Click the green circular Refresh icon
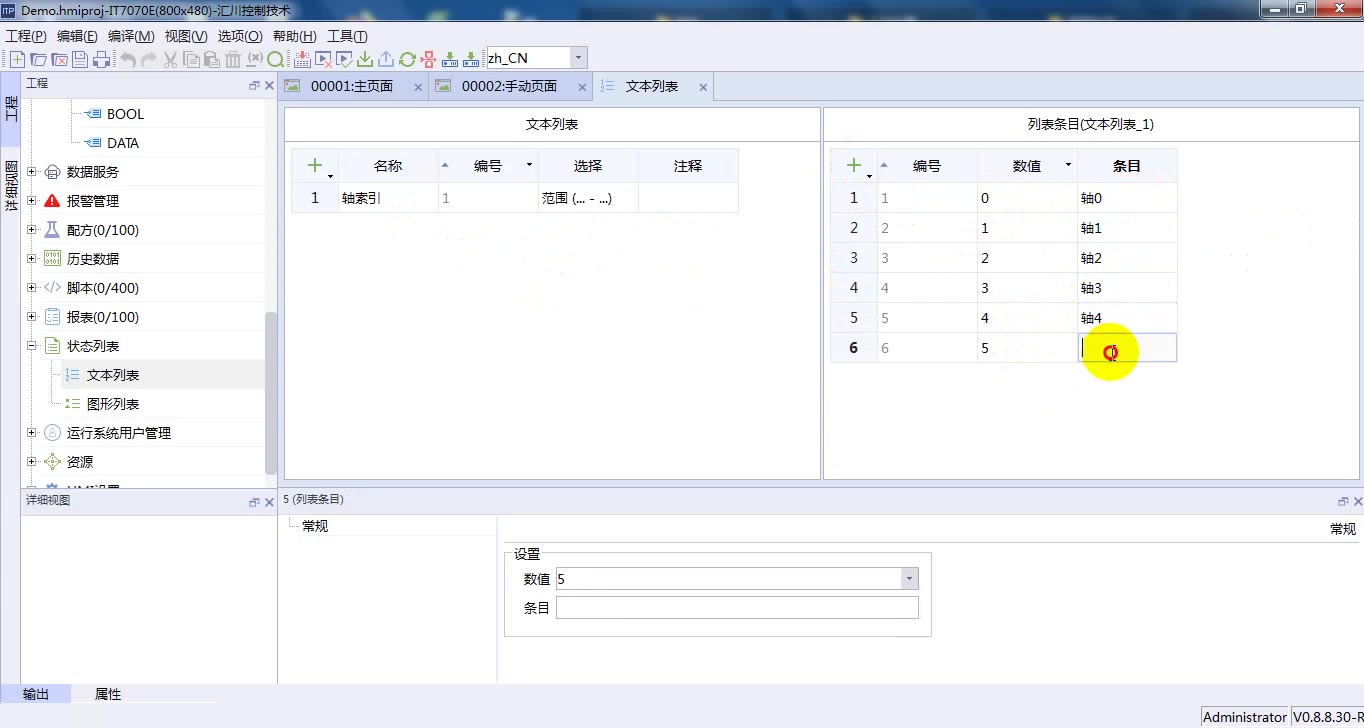This screenshot has height=728, width=1364. (x=407, y=59)
